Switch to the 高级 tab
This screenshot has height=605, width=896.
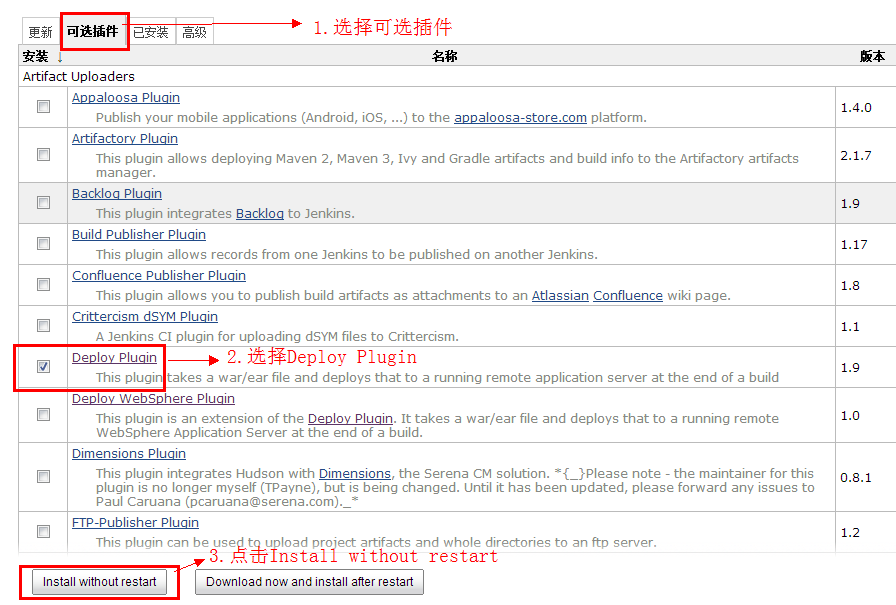coord(194,31)
